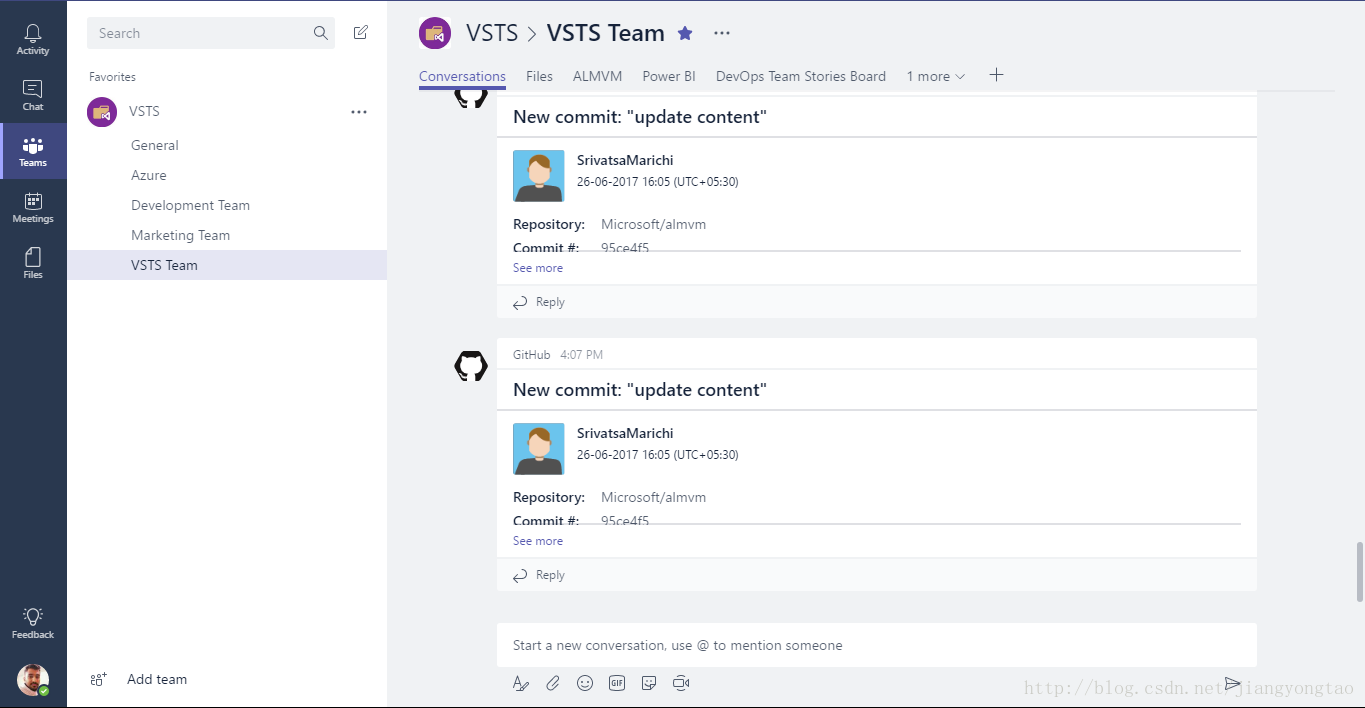Click See more on upper commit card
The width and height of the screenshot is (1365, 708).
(x=538, y=268)
